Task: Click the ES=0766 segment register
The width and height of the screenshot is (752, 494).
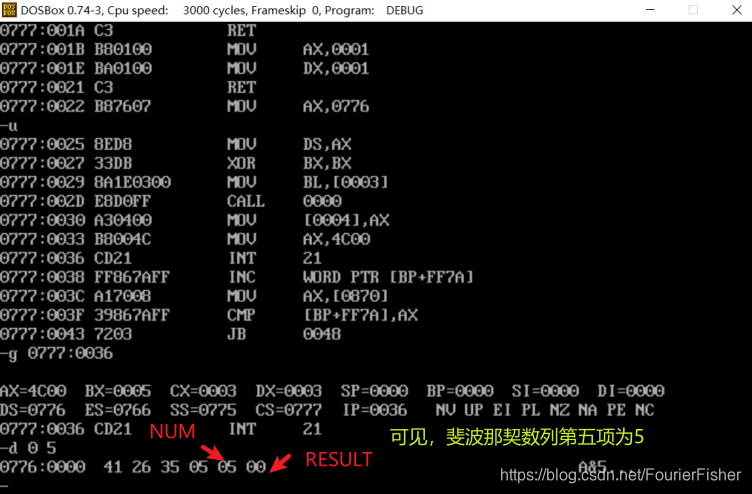Action: point(118,410)
